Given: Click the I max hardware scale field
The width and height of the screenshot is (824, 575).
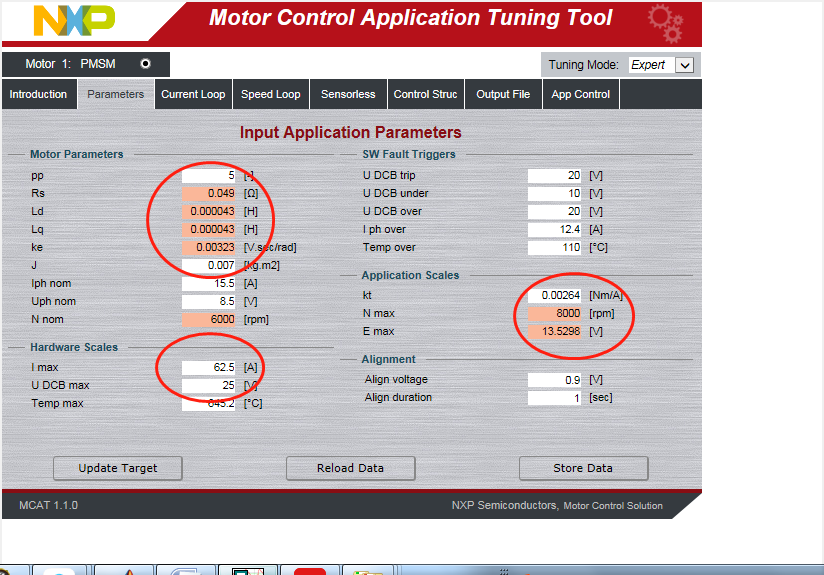Looking at the screenshot, I should coord(209,367).
